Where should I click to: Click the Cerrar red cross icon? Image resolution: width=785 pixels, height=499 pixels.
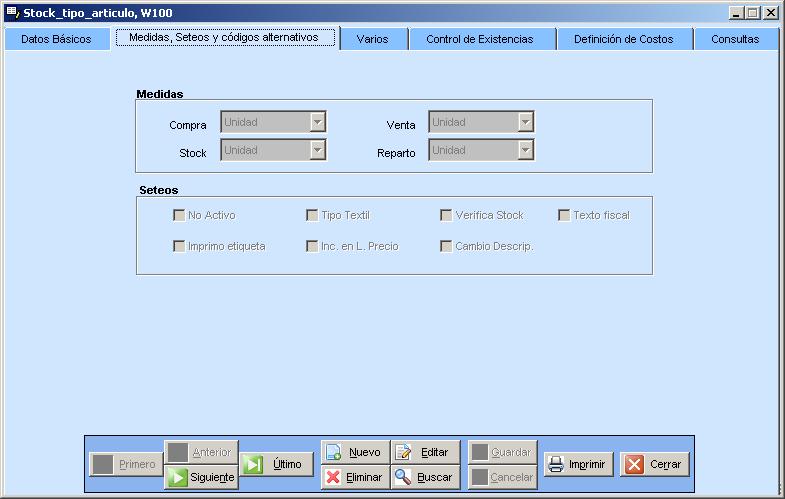pyautogui.click(x=635, y=464)
